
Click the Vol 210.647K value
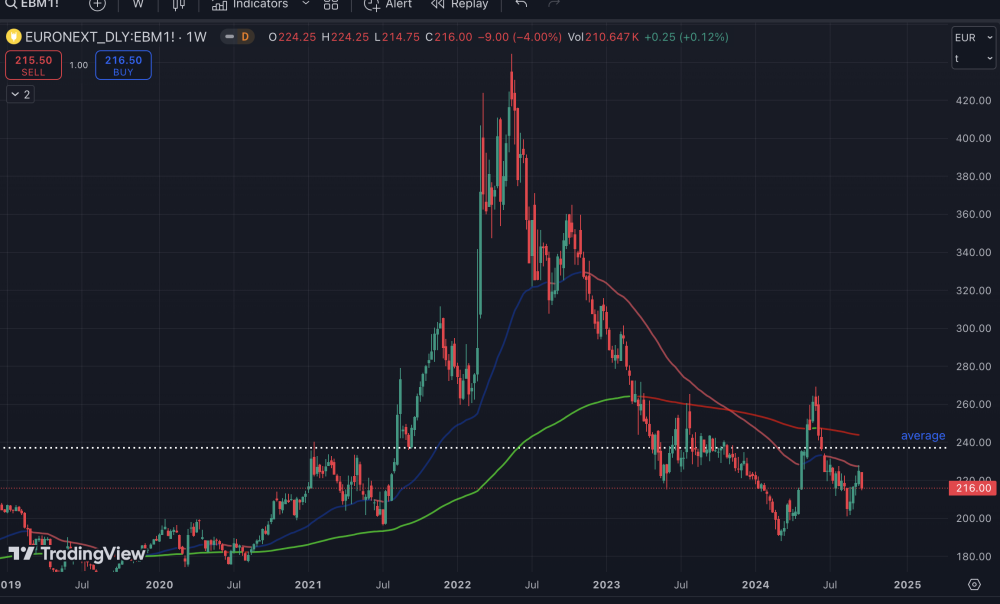pyautogui.click(x=603, y=37)
